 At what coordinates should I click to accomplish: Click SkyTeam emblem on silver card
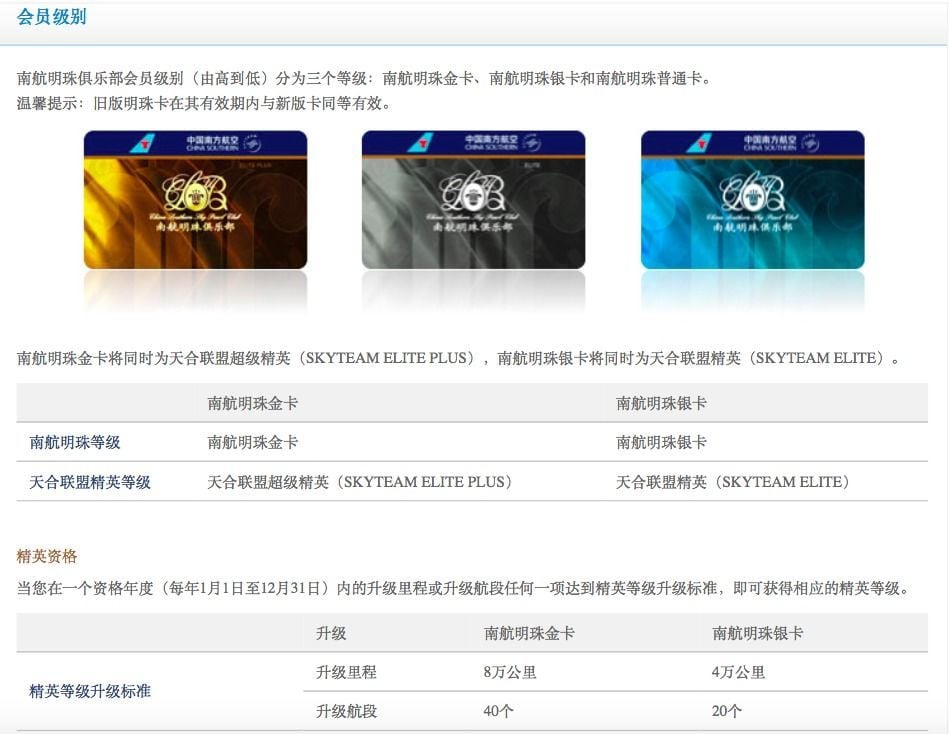point(531,143)
